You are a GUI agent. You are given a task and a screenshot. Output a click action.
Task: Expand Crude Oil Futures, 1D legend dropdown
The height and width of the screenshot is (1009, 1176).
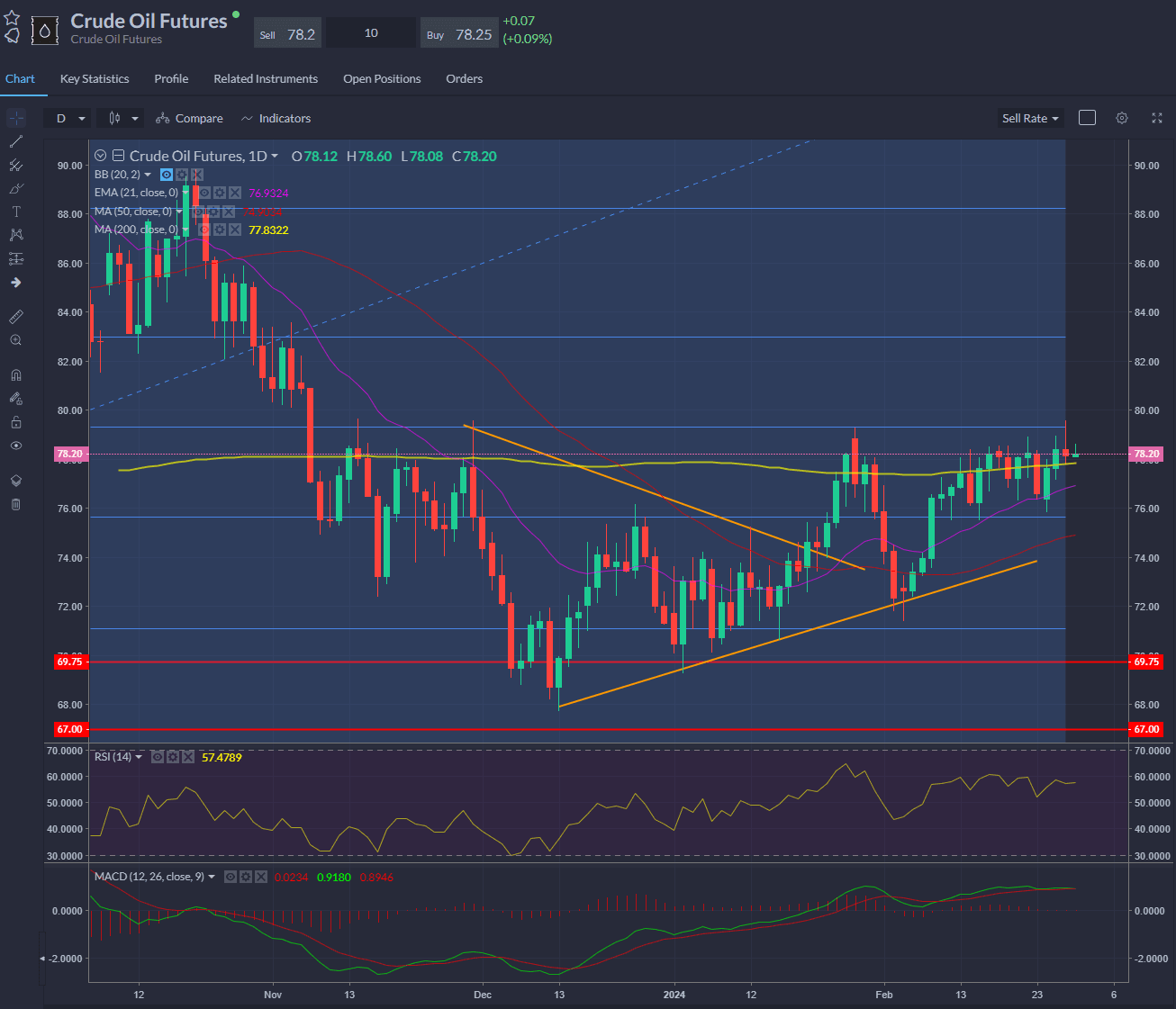(275, 157)
